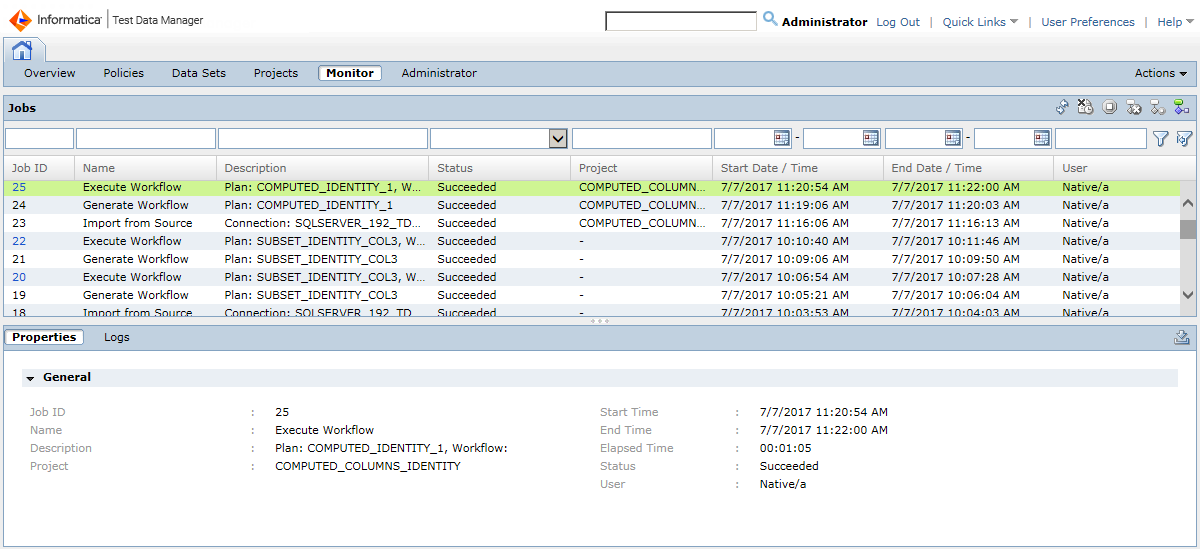Open the Data Sets tab
The width and height of the screenshot is (1200, 549).
coord(199,73)
